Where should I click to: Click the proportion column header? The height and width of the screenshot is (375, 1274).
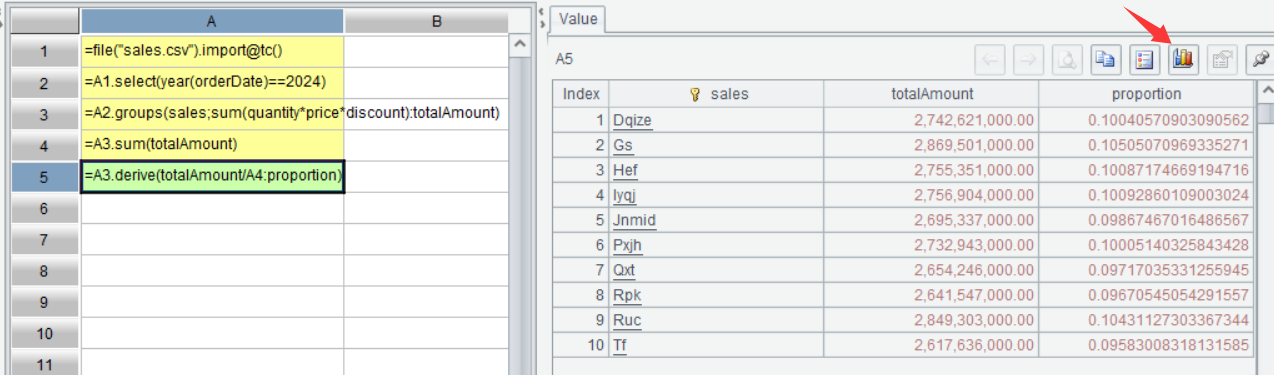point(1147,94)
